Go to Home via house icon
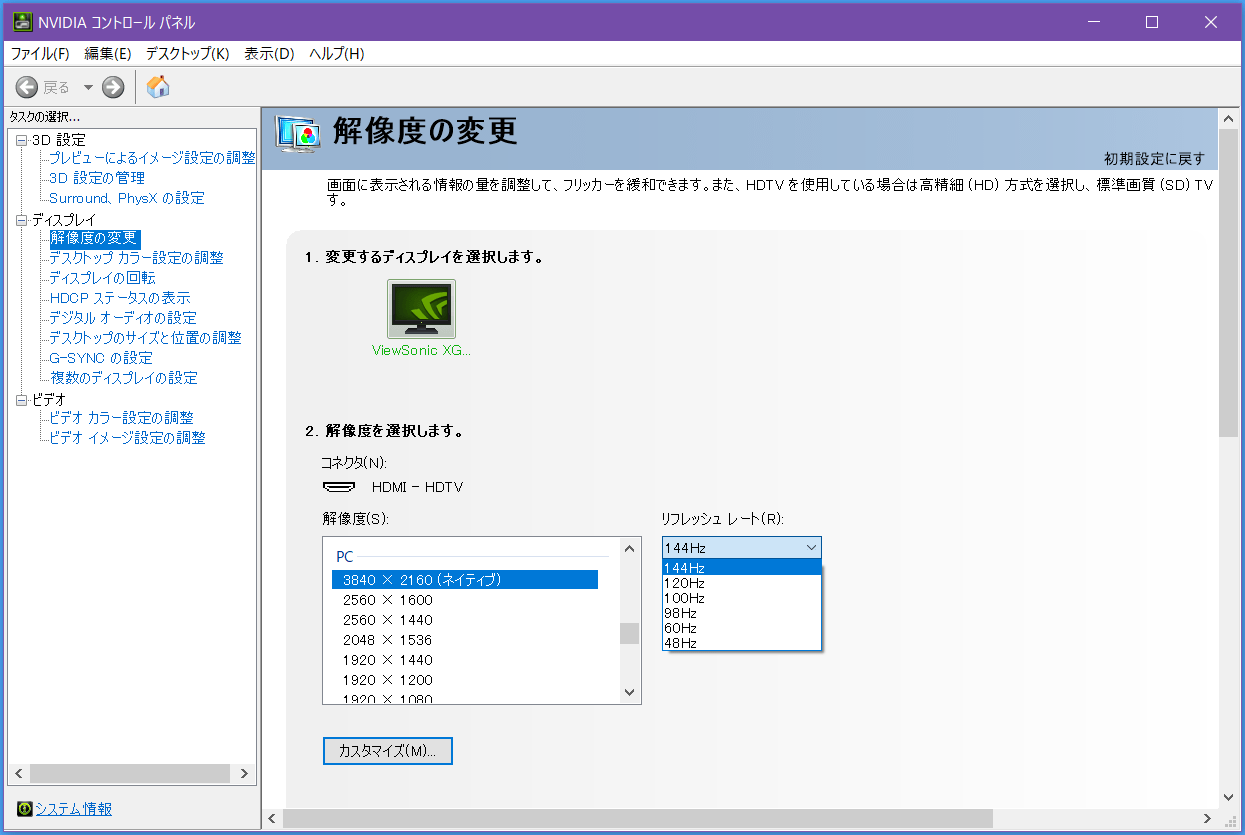Viewport: 1245px width, 835px height. tap(158, 87)
